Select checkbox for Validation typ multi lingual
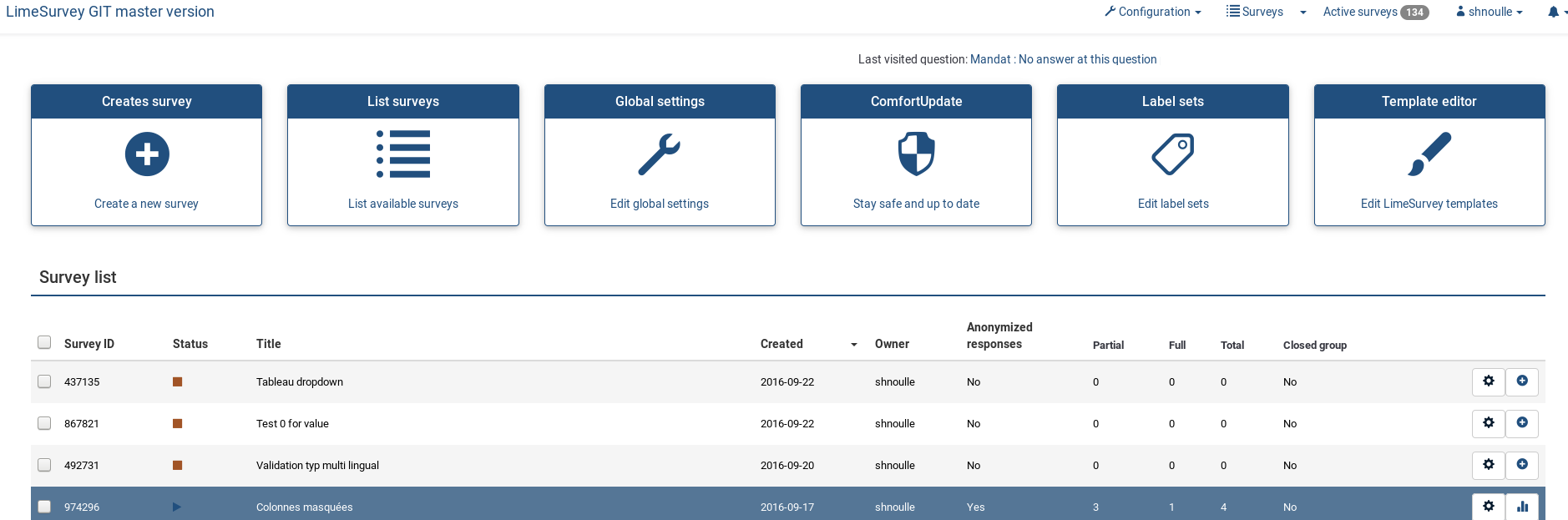This screenshot has width=1568, height=520. pos(44,465)
